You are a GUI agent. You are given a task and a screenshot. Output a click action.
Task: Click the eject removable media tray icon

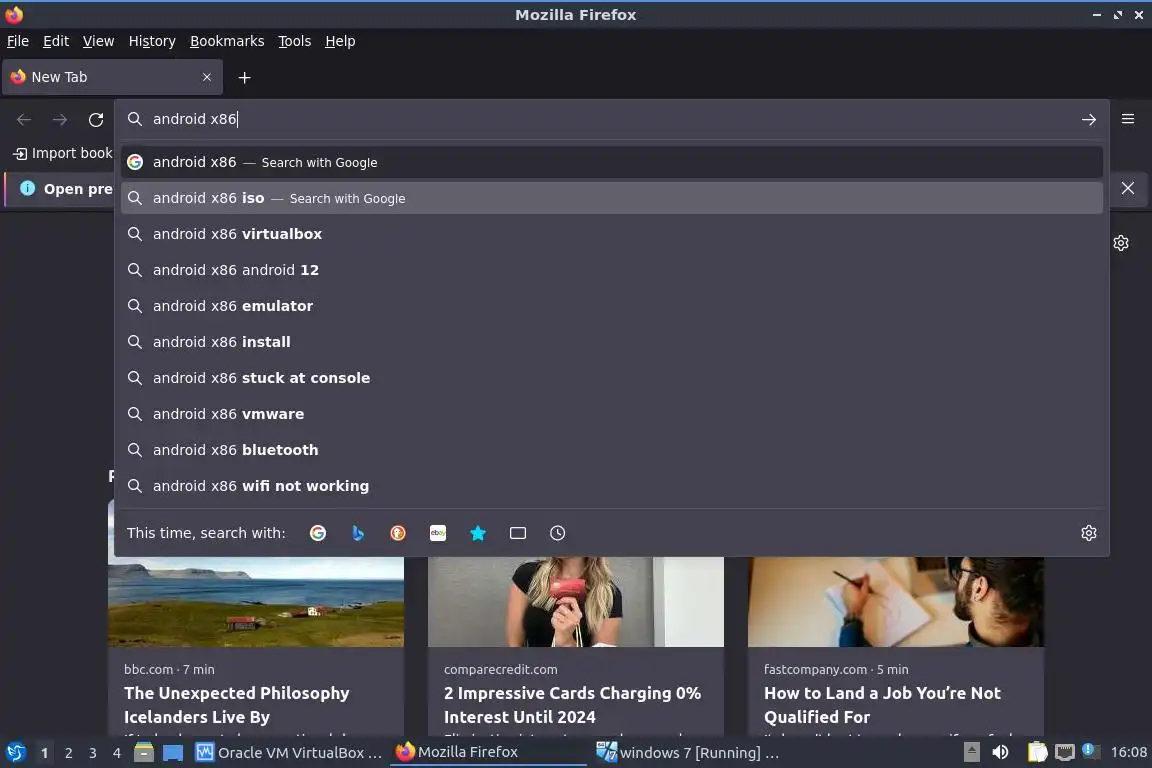pyautogui.click(x=971, y=753)
